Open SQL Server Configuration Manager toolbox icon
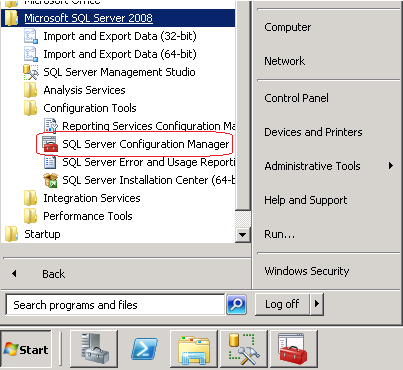 point(50,144)
